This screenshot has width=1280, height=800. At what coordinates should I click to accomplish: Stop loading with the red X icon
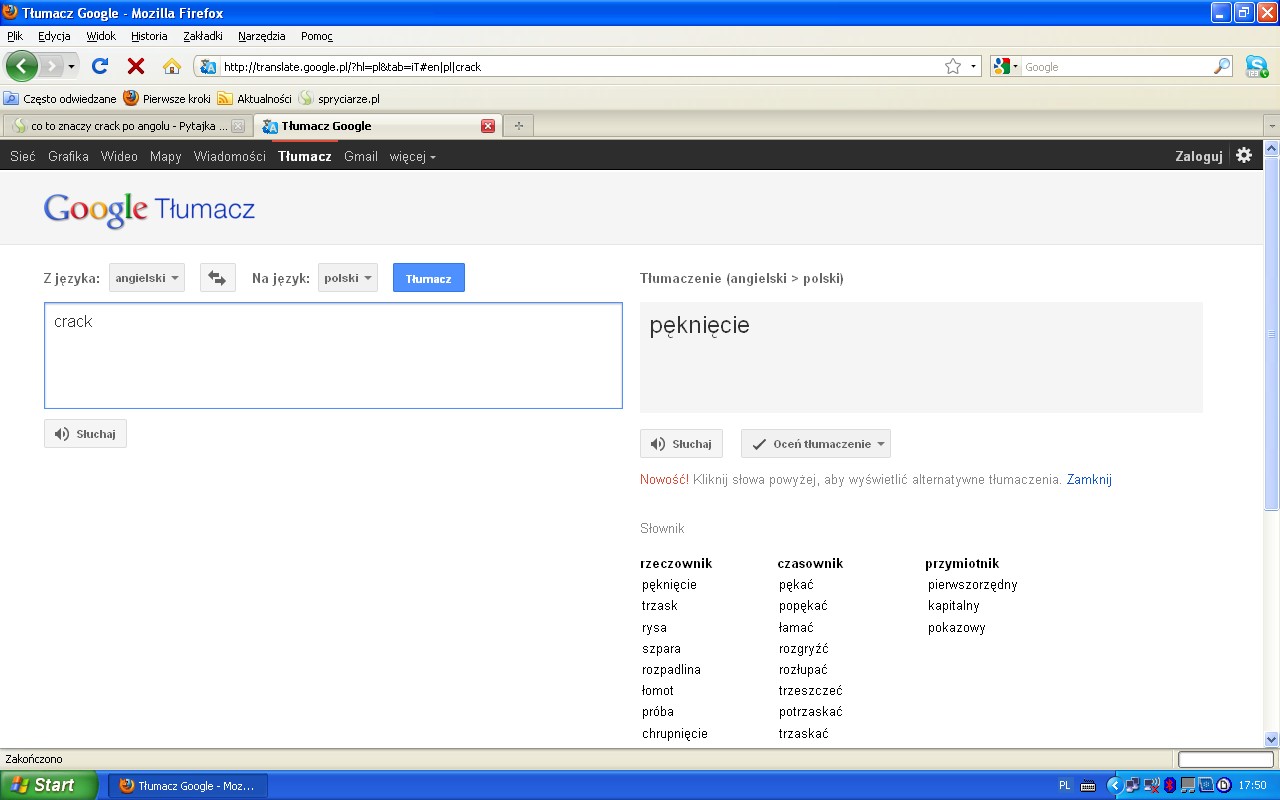[136, 66]
